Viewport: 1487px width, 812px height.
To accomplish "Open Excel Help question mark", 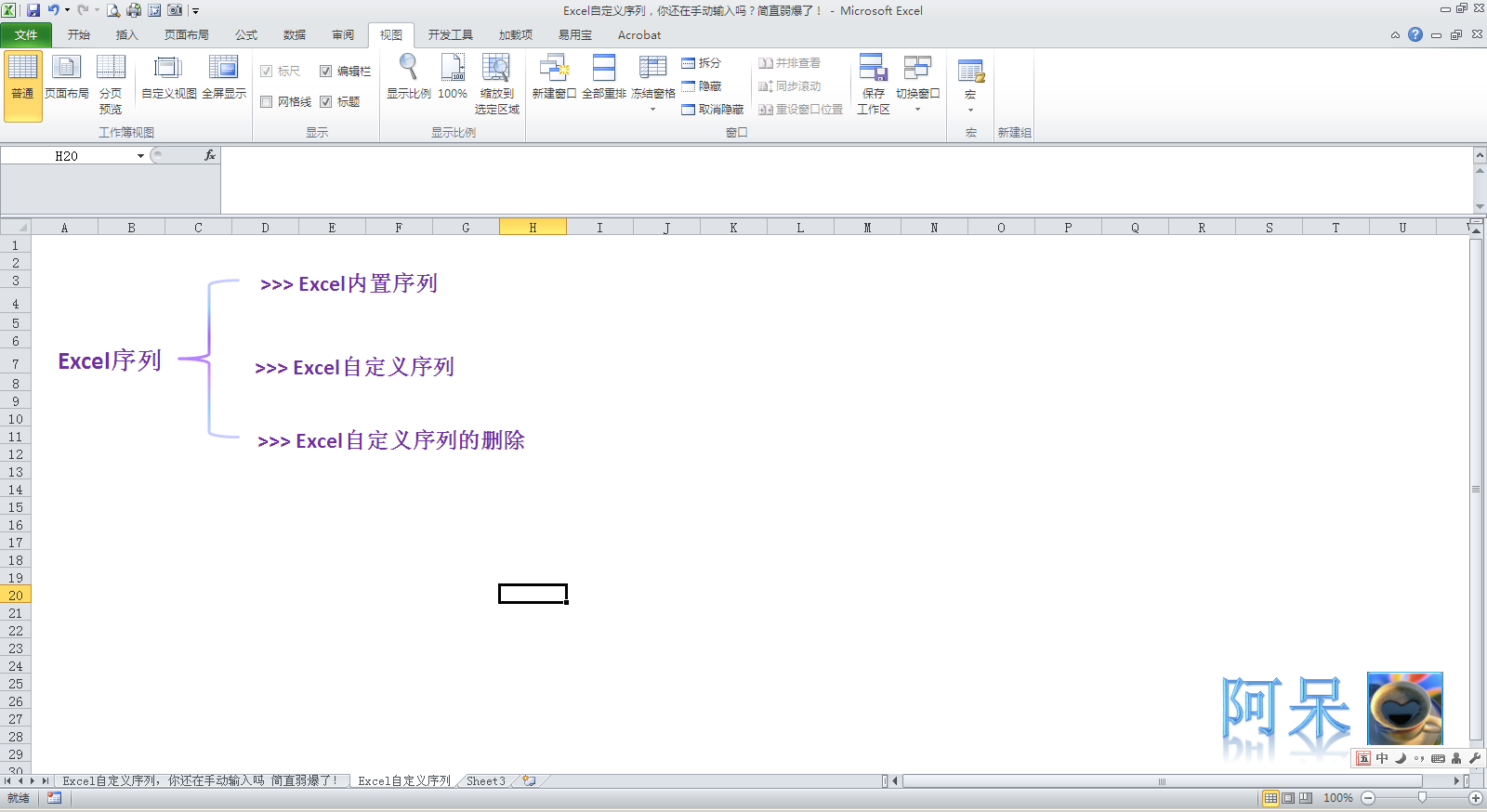I will (x=1415, y=34).
